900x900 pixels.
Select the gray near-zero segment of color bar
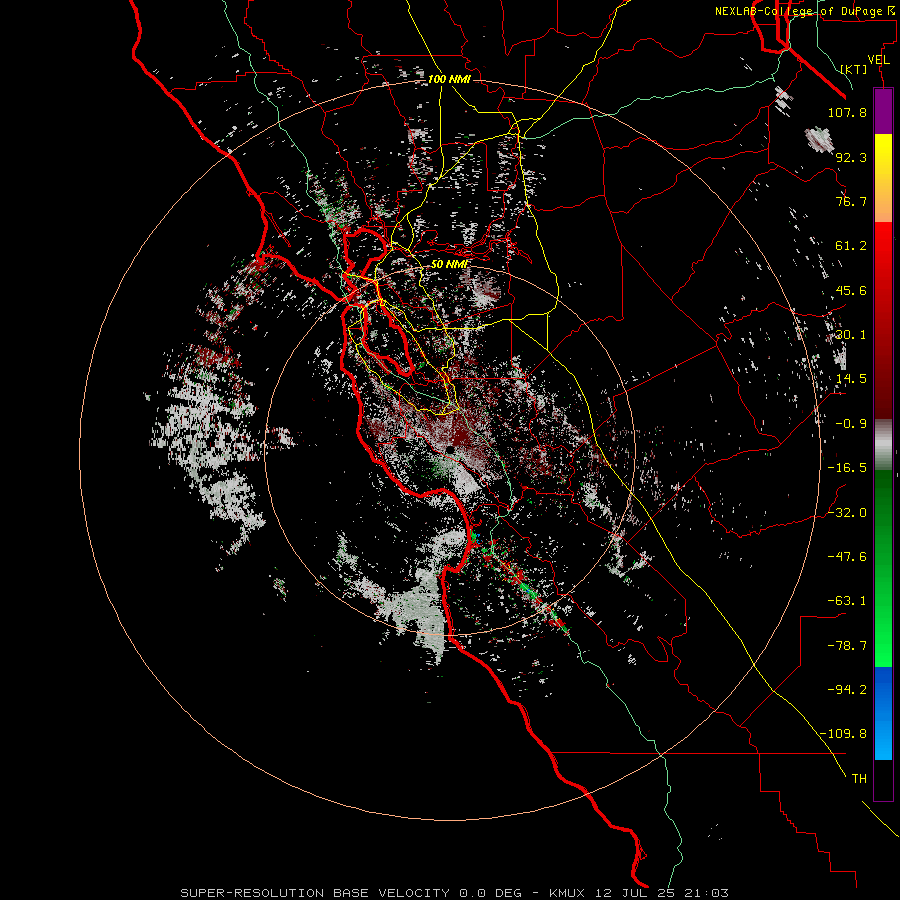point(883,445)
